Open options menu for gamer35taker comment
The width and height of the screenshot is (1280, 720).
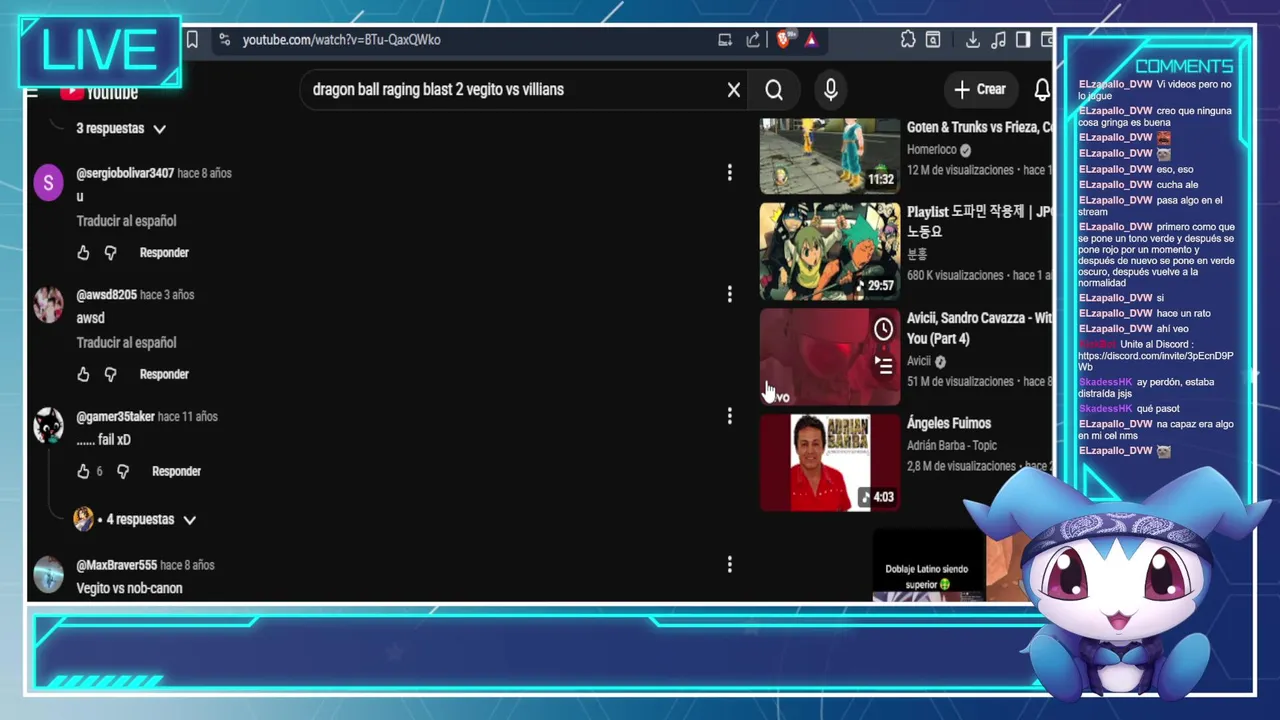tap(730, 416)
